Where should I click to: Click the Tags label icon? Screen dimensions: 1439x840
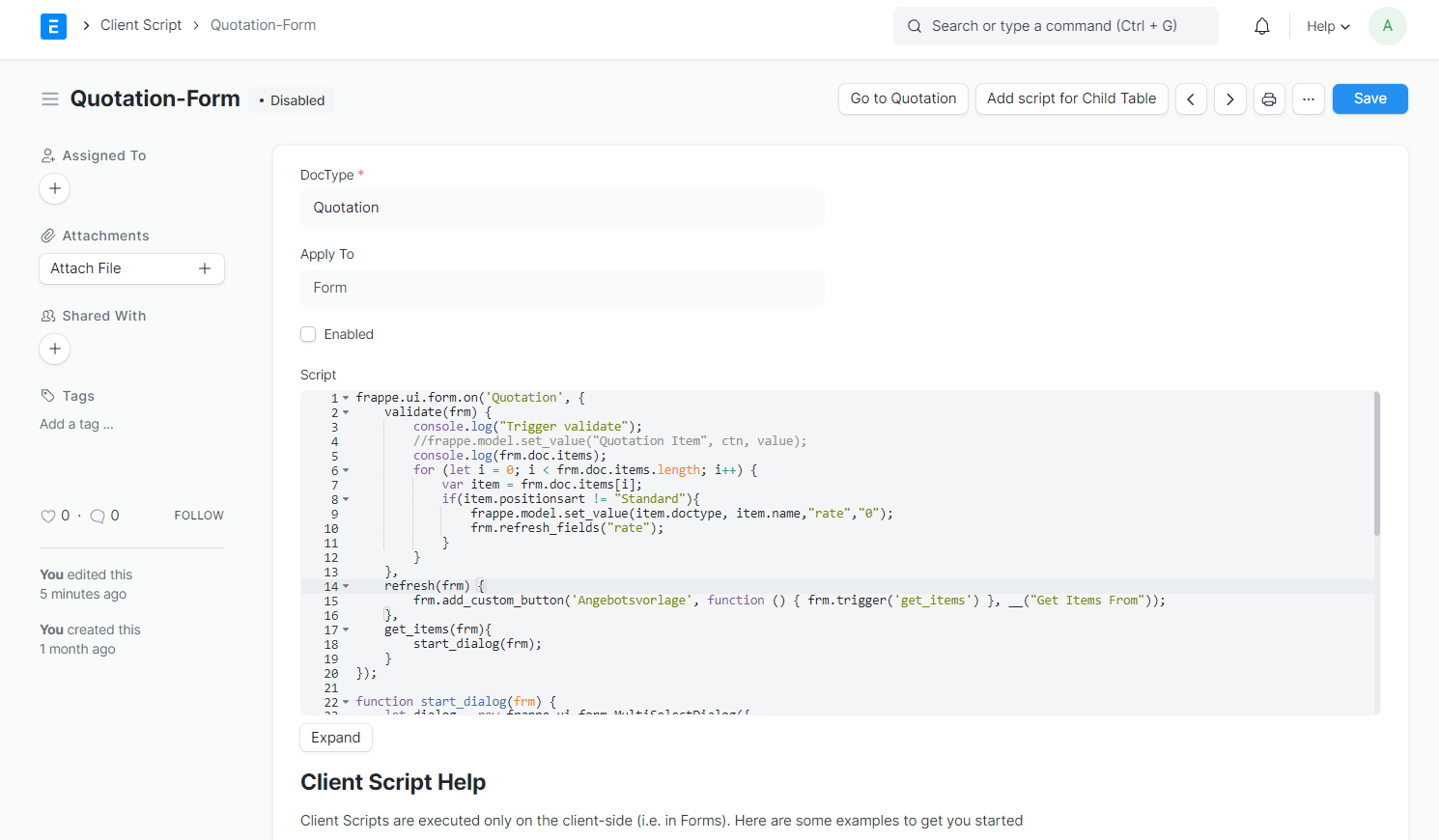click(47, 396)
